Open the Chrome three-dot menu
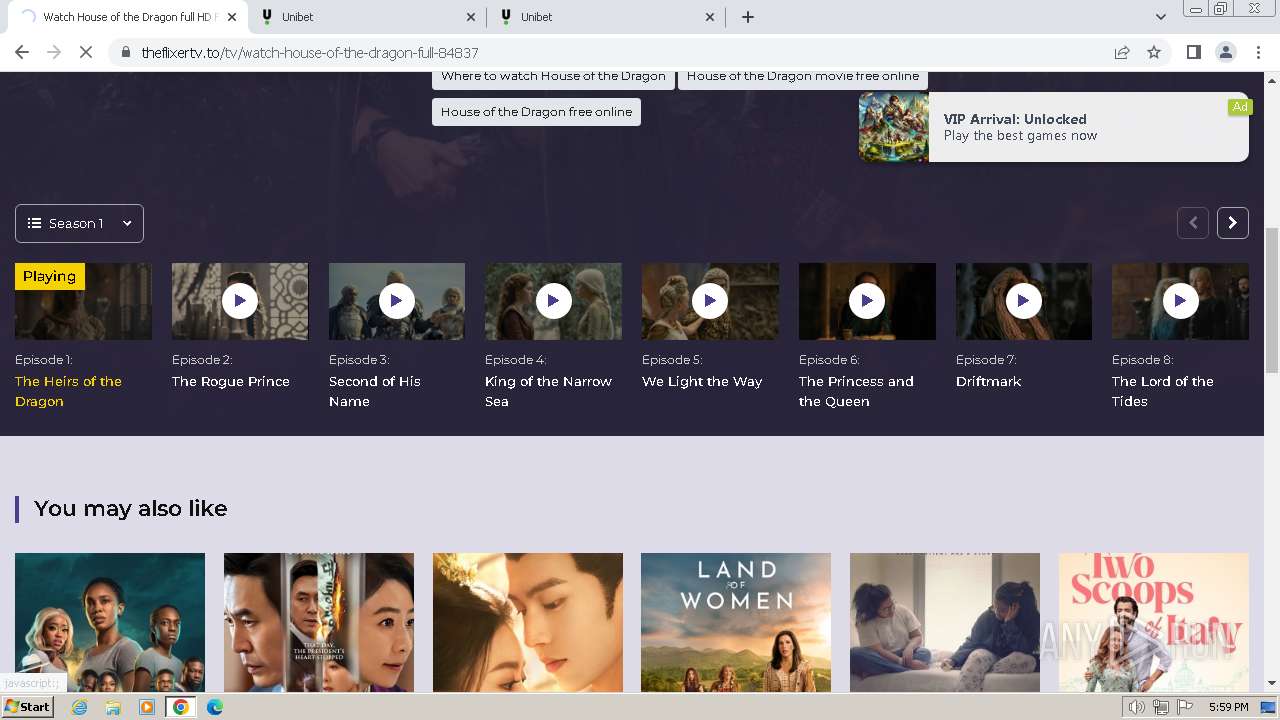 (1257, 53)
